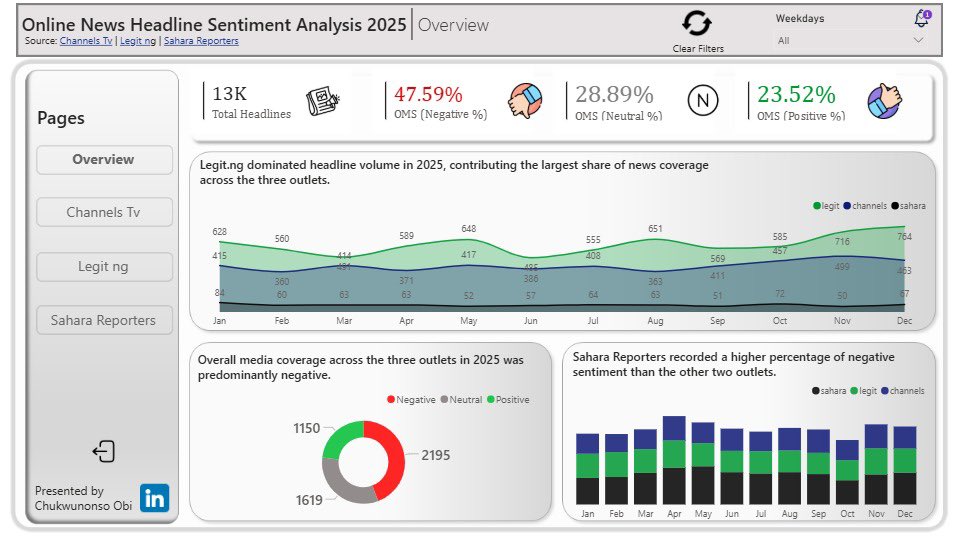Select legit legend in stacked bar chart
Screen dimensions: 958x536
coord(863,391)
